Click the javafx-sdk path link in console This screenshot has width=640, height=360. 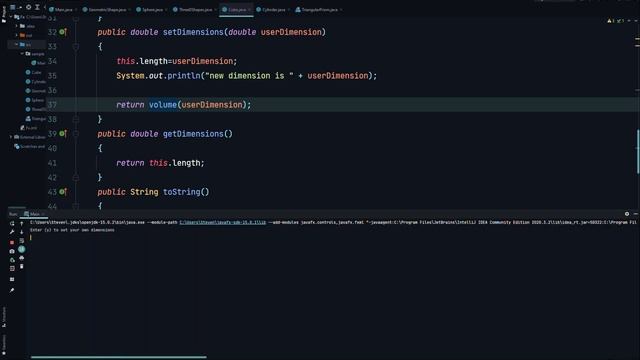222,222
